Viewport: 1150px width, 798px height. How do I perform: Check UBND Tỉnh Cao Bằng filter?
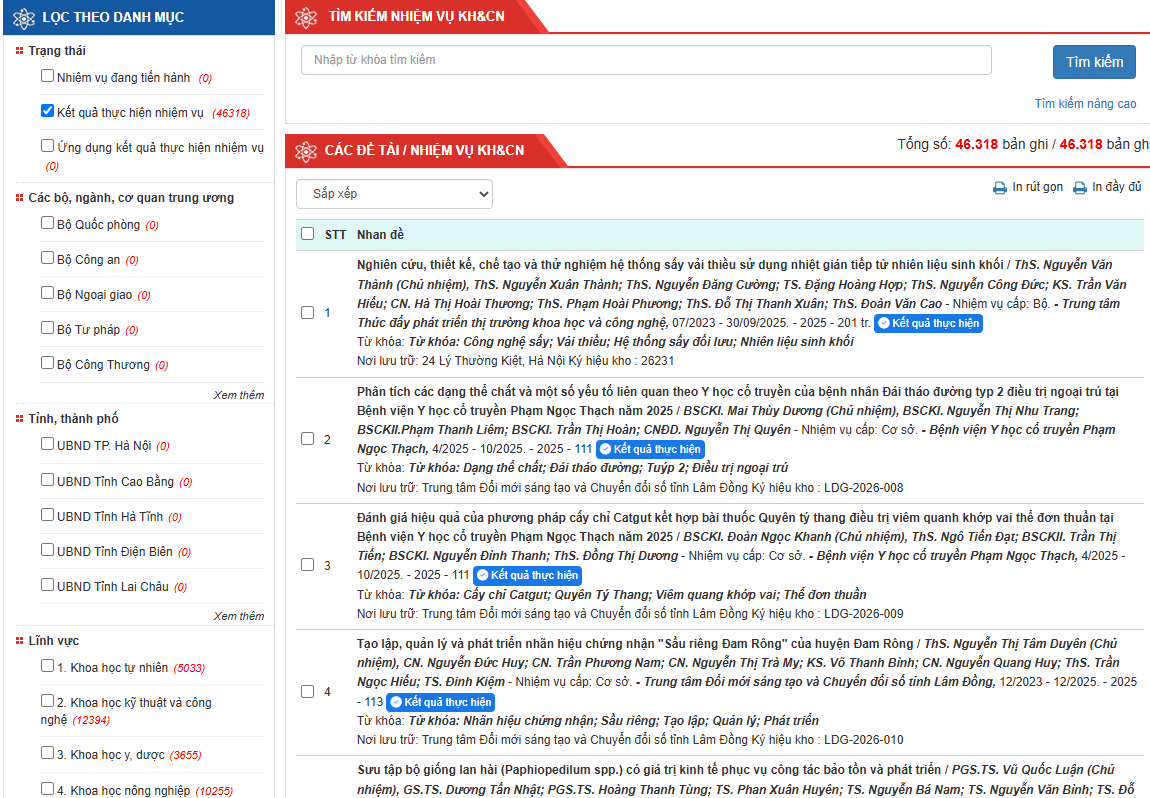click(48, 480)
